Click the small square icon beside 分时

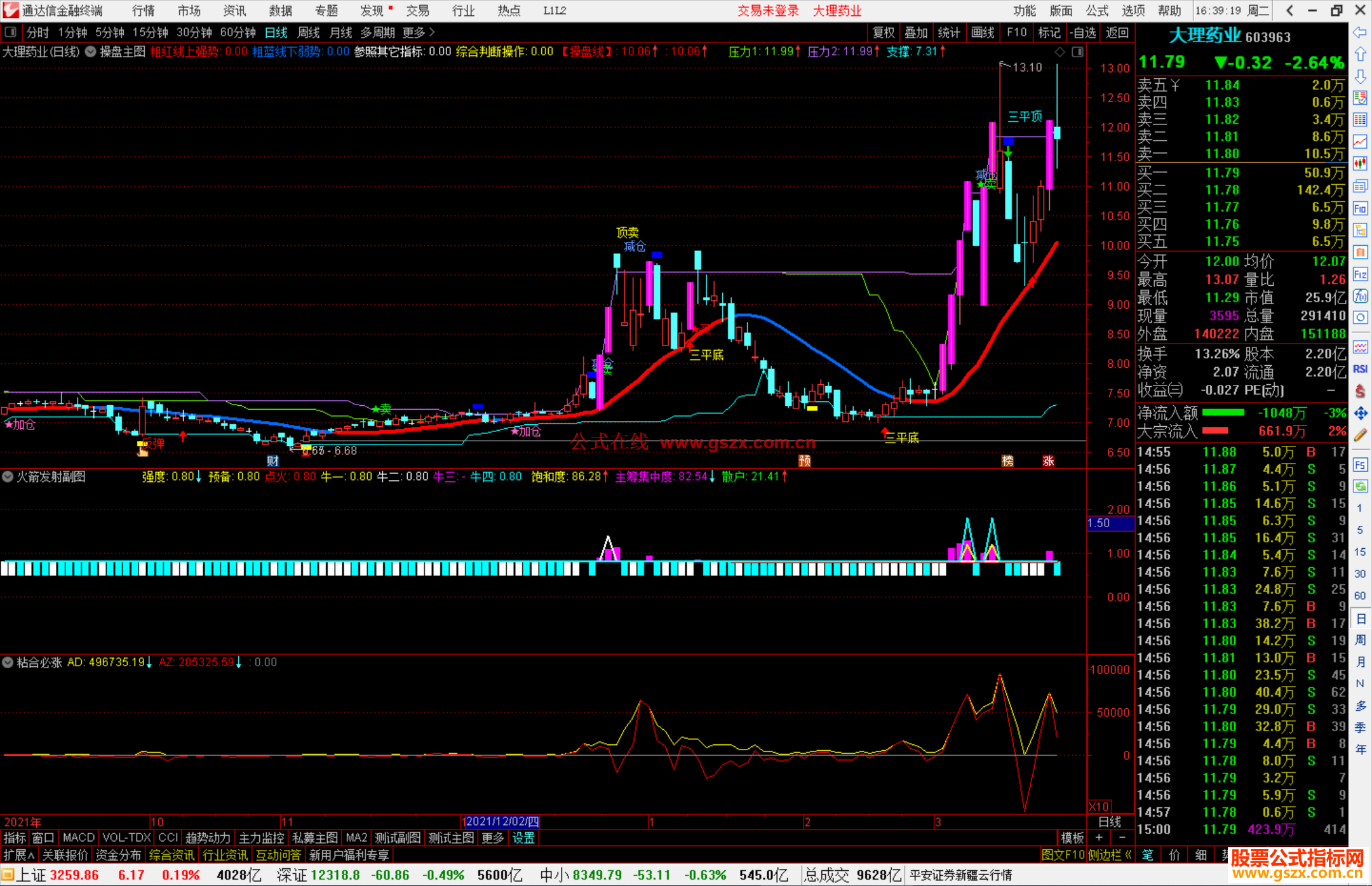[x=10, y=32]
